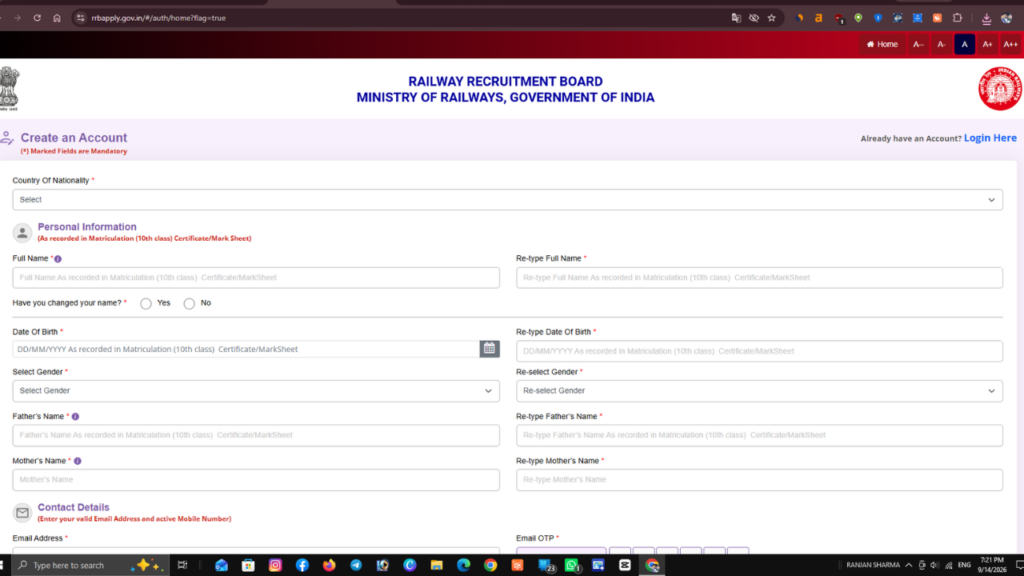Click the crossed-eye tracking protection icon
This screenshot has height=576, width=1024.
[754, 18]
